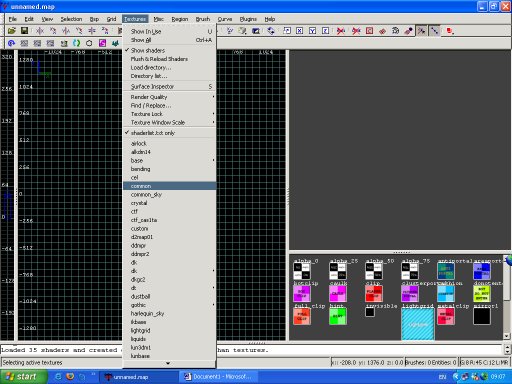Toggle the Y axis scale lock
The width and height of the screenshot is (512, 384).
(x=312, y=31)
